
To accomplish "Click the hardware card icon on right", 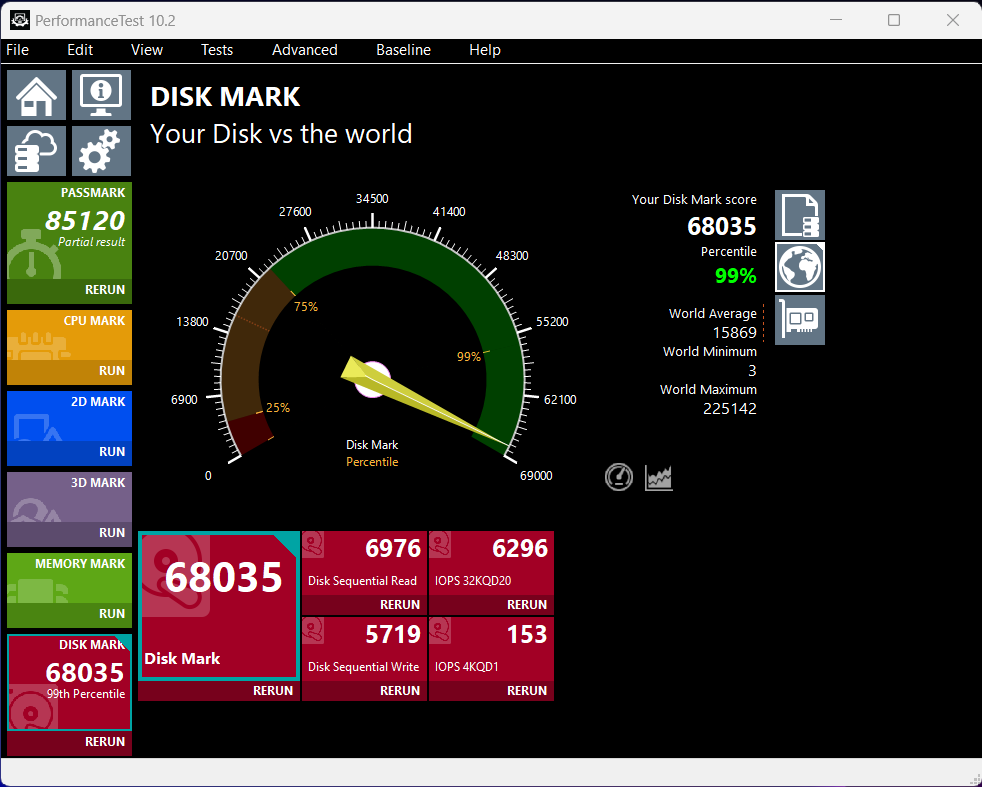I will click(800, 319).
